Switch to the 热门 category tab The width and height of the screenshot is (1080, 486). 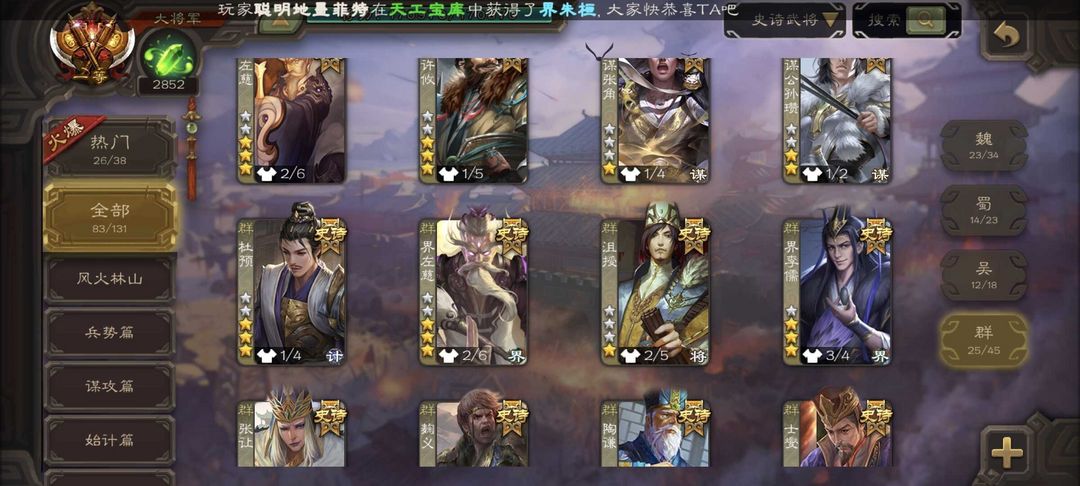[110, 148]
